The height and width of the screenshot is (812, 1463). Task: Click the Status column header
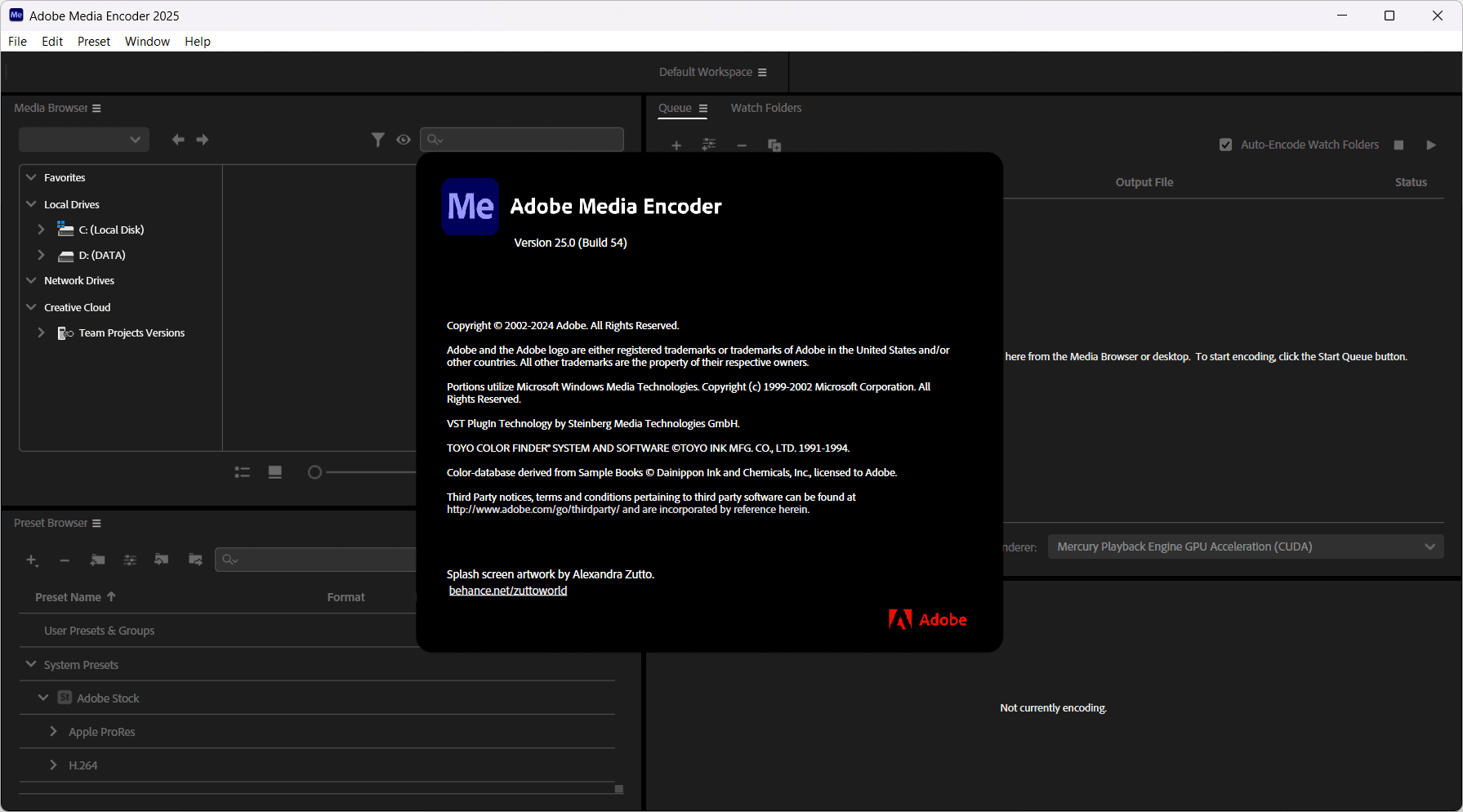[1411, 182]
